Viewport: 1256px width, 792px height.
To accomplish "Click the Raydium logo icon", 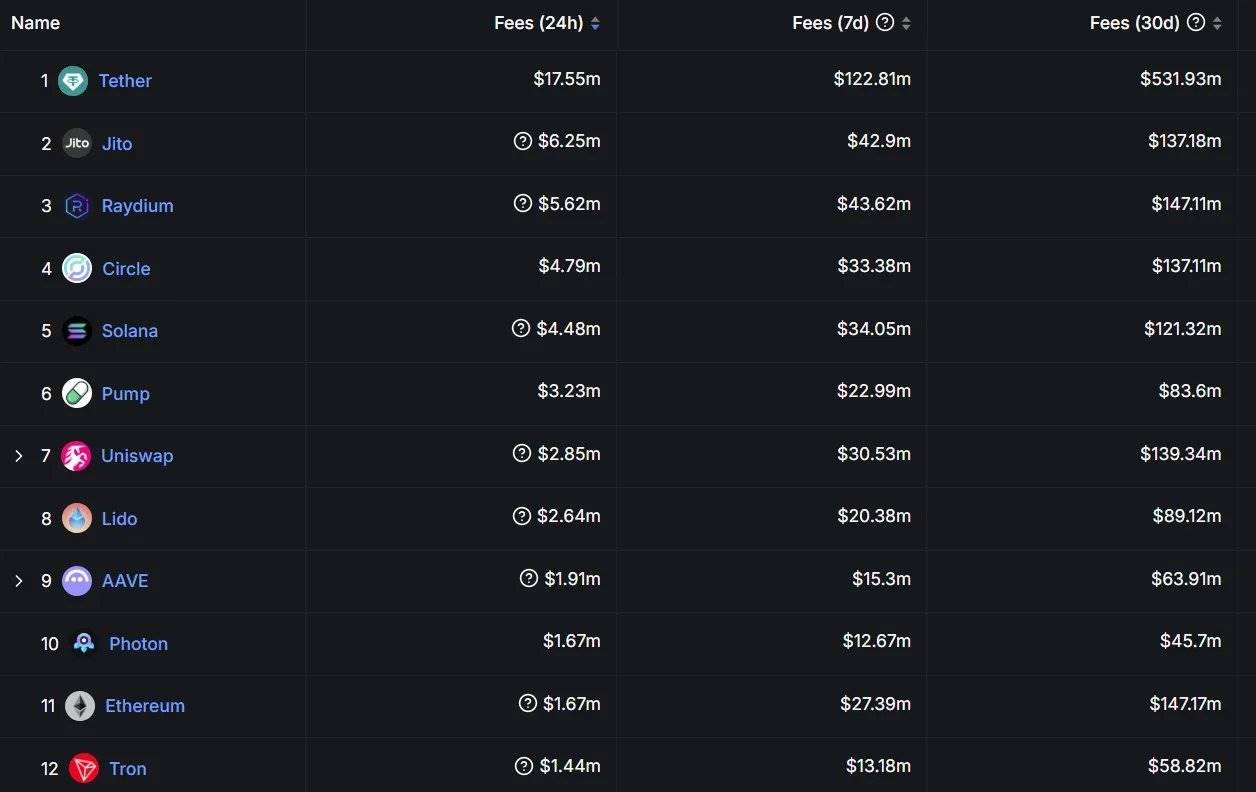I will point(77,206).
